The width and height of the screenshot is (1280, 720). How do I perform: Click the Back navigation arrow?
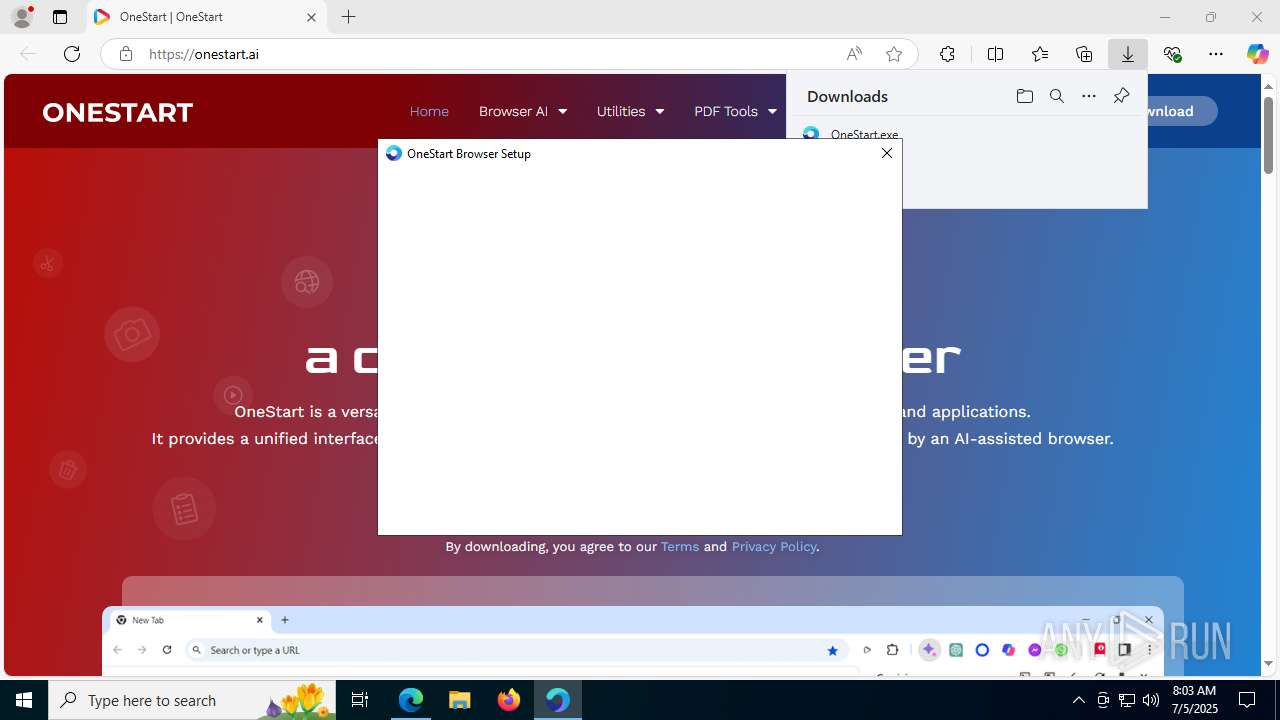pyautogui.click(x=28, y=54)
